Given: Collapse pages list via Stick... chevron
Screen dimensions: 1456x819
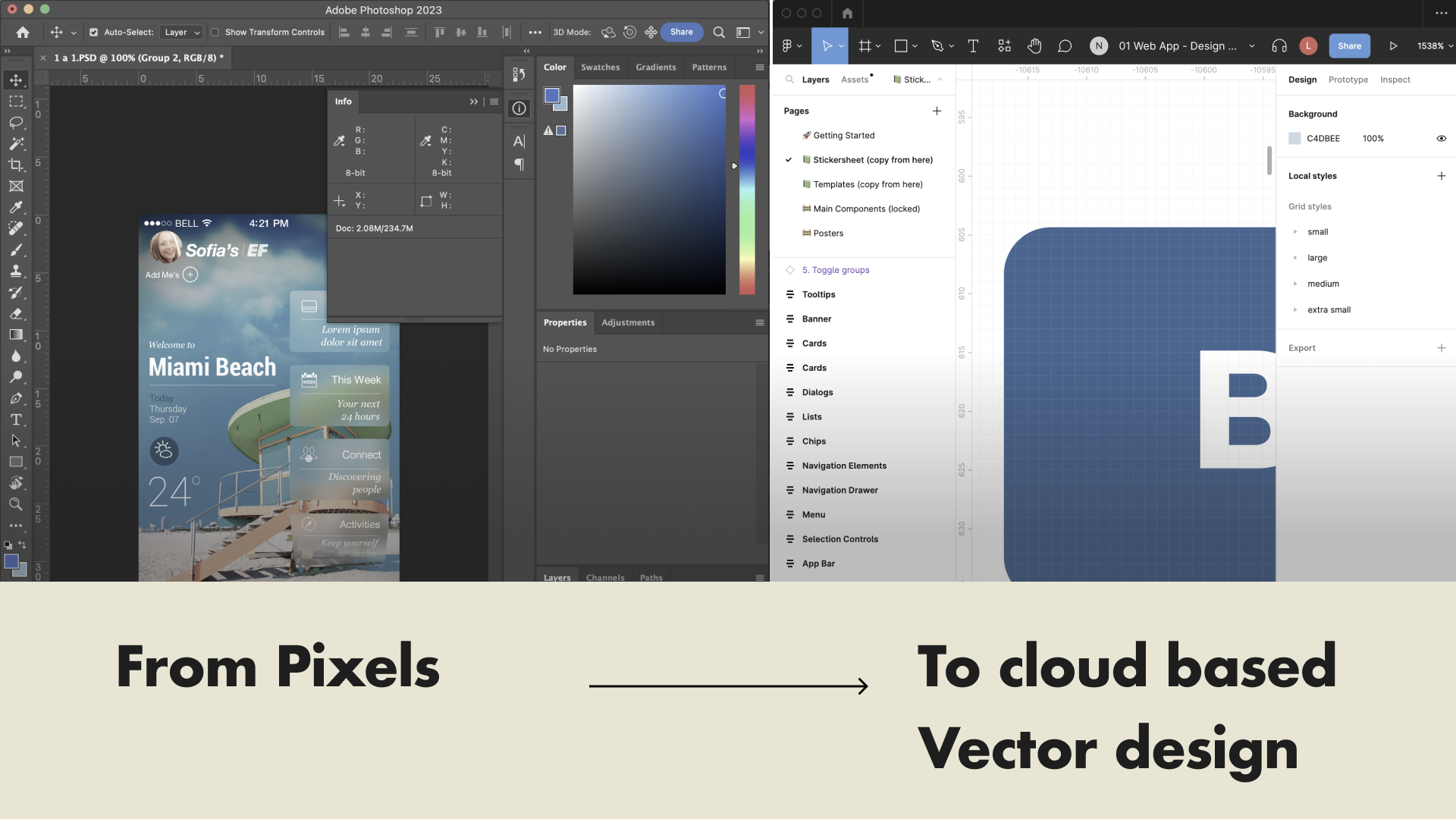Looking at the screenshot, I should [x=940, y=80].
